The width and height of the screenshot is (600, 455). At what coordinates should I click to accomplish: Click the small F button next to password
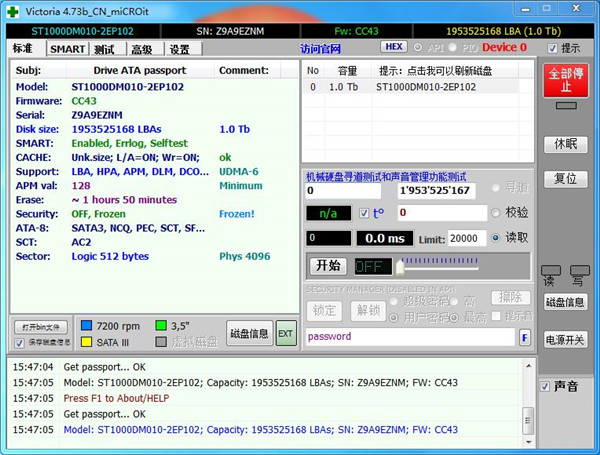pos(525,337)
